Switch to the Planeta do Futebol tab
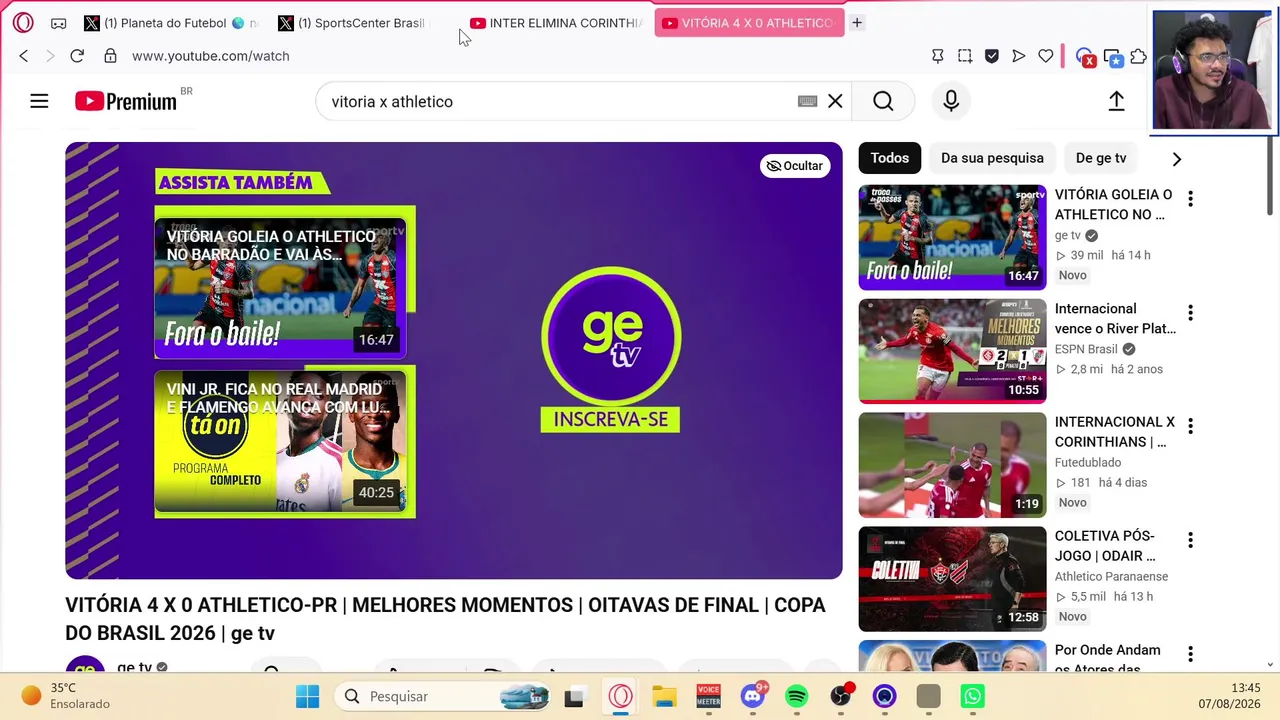Viewport: 1280px width, 720px height. tap(170, 23)
